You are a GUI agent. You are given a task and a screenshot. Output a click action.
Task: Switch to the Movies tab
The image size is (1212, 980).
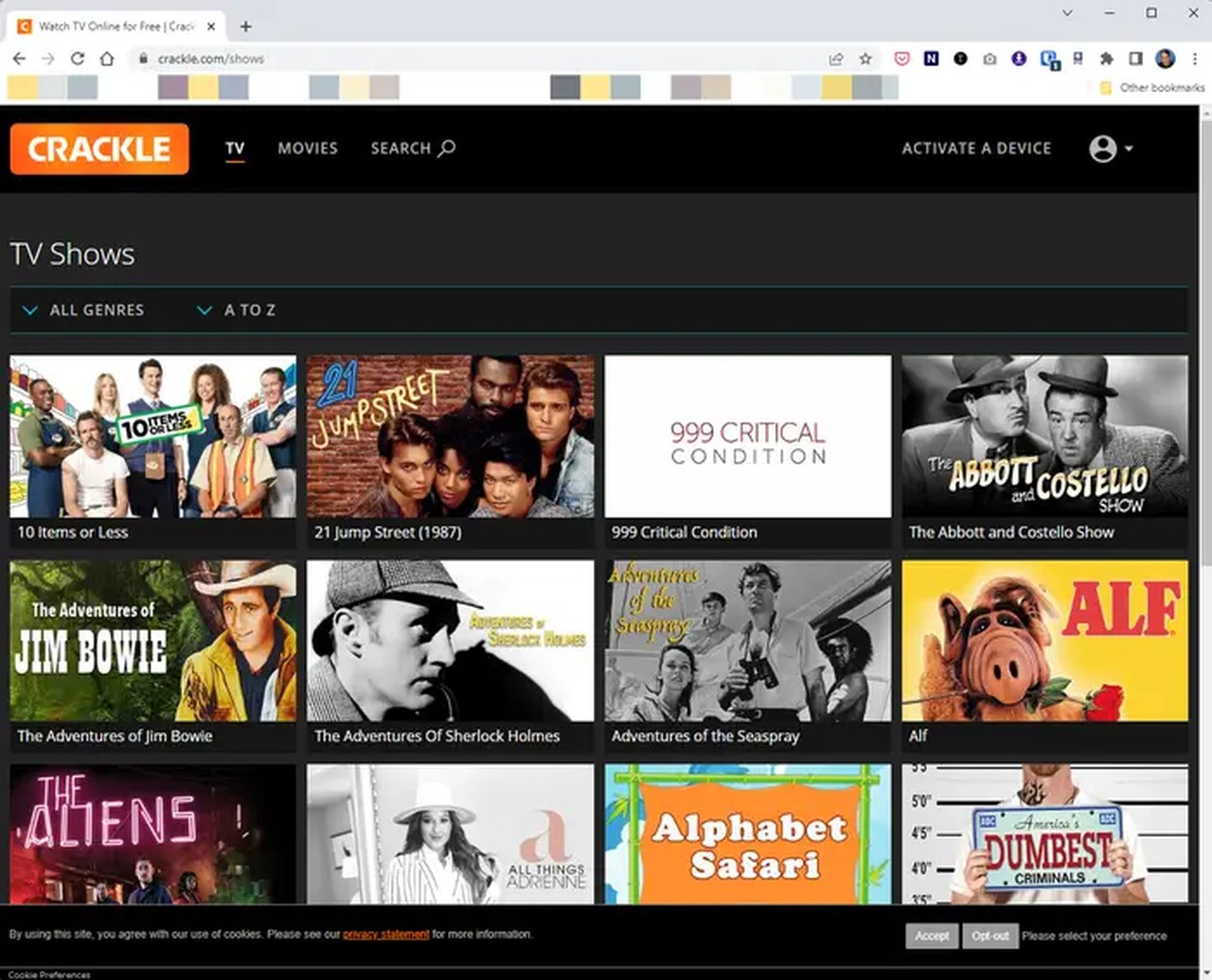tap(308, 148)
